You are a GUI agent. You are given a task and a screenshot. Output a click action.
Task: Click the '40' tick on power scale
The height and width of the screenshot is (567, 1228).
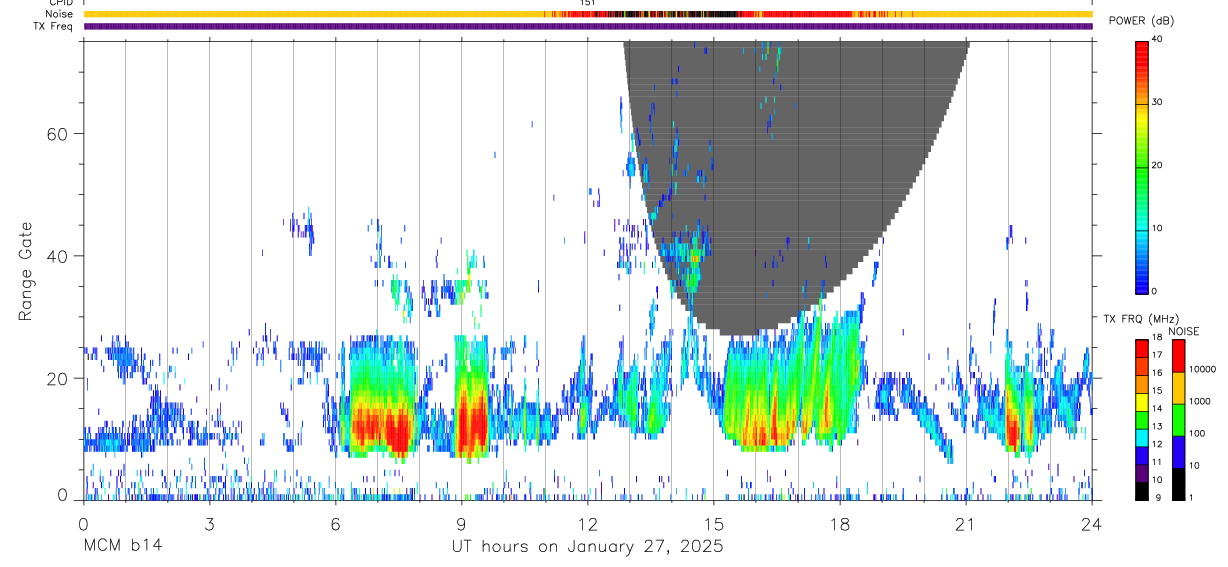tap(1158, 39)
